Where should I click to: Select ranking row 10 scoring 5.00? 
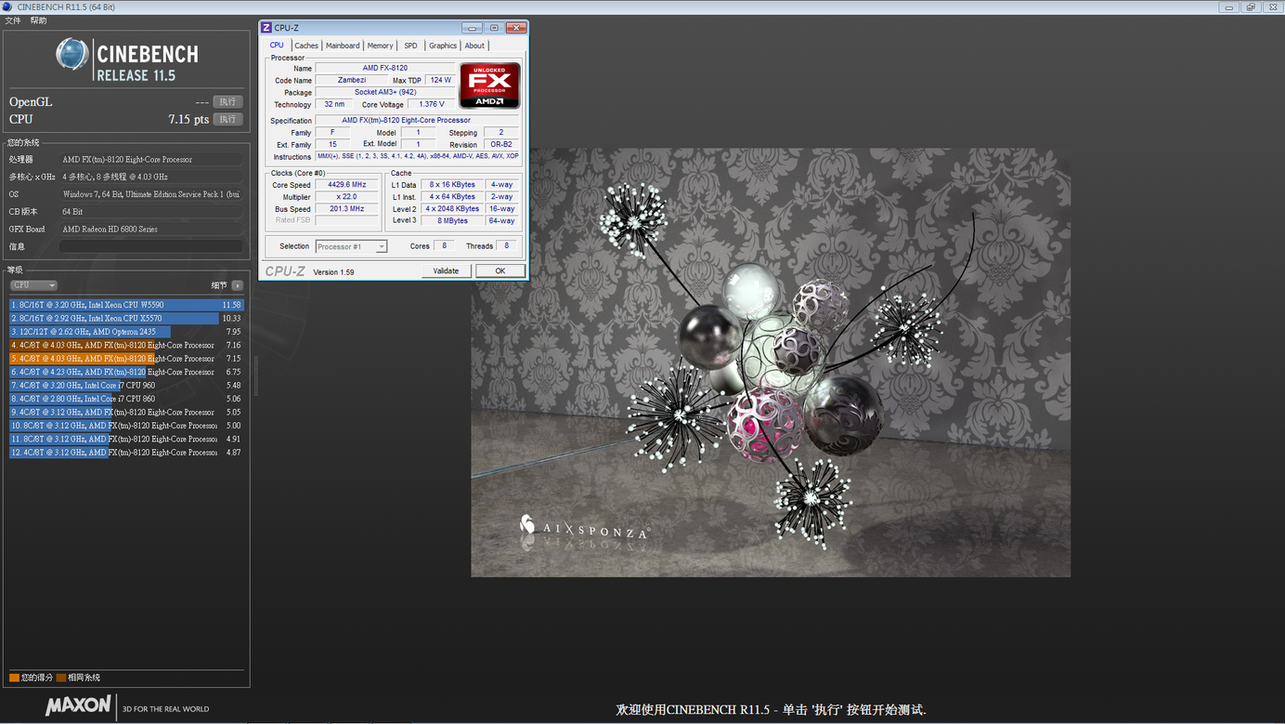pyautogui.click(x=127, y=425)
